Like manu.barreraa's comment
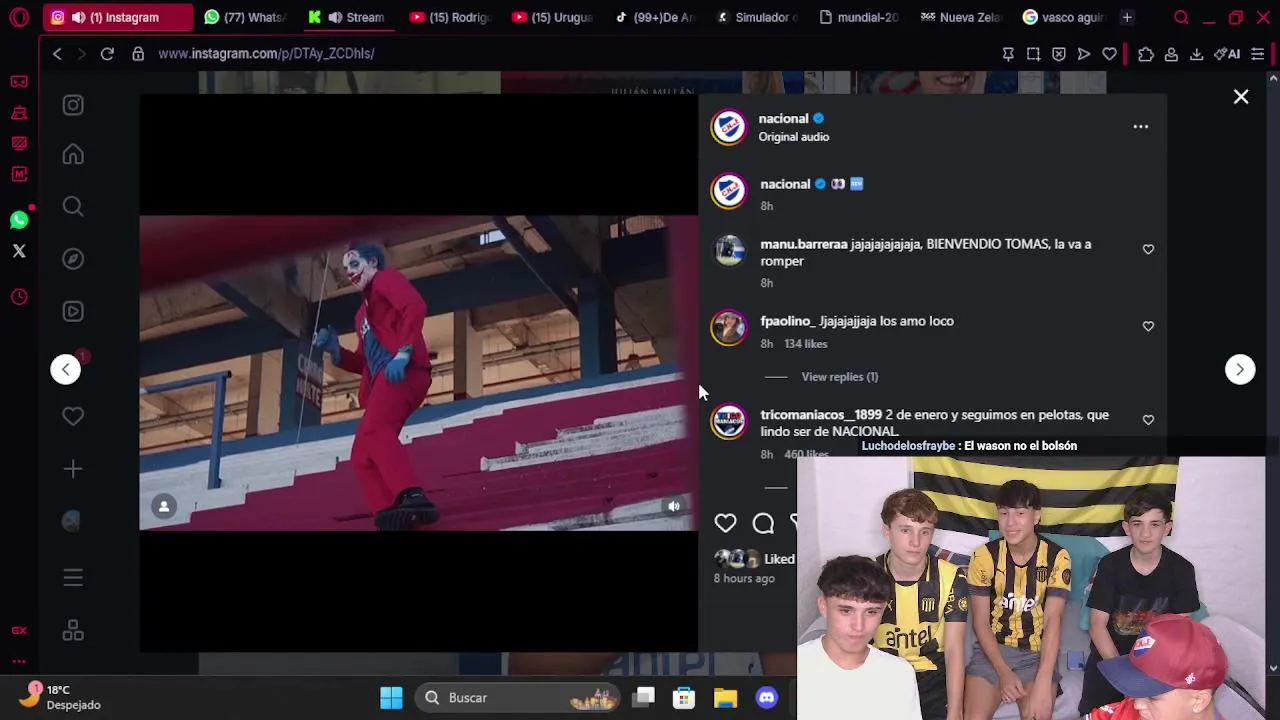 click(x=1148, y=249)
